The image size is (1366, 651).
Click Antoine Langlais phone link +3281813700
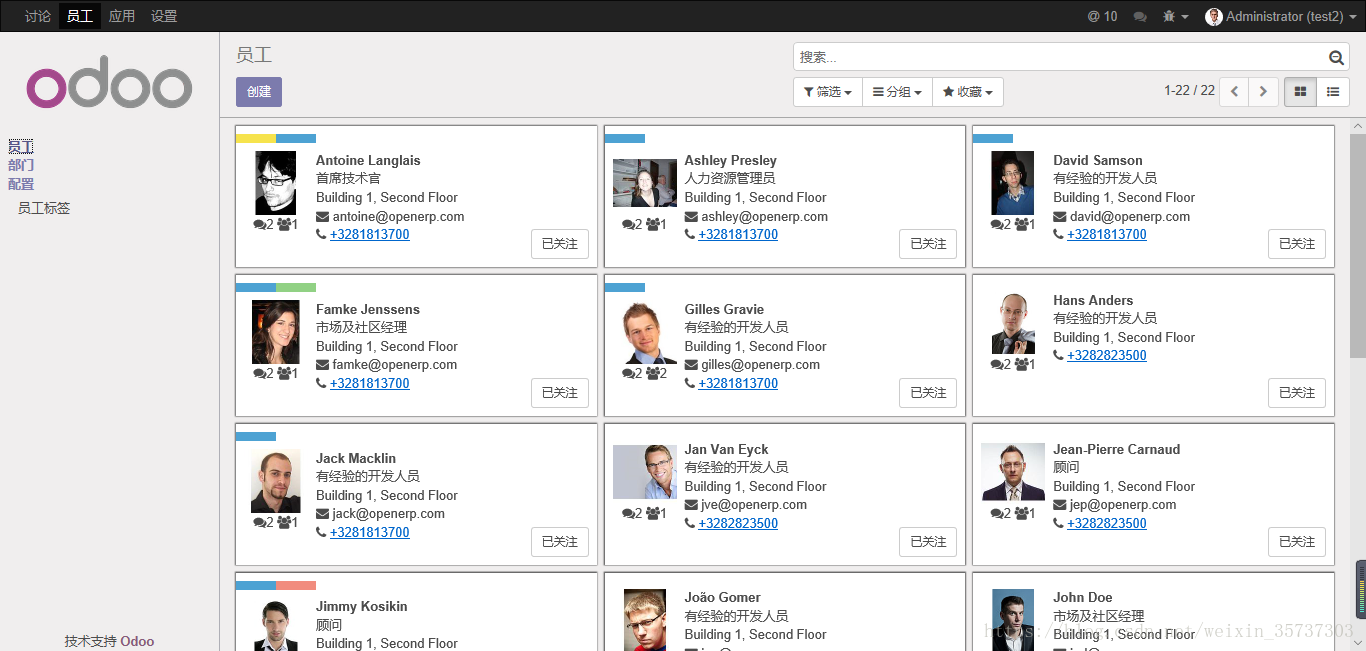370,235
